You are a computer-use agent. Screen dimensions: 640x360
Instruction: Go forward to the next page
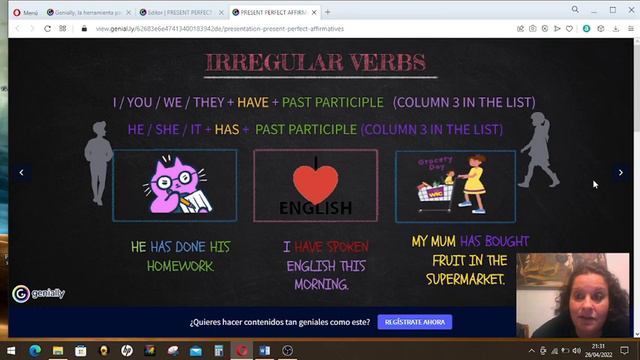(32, 29)
